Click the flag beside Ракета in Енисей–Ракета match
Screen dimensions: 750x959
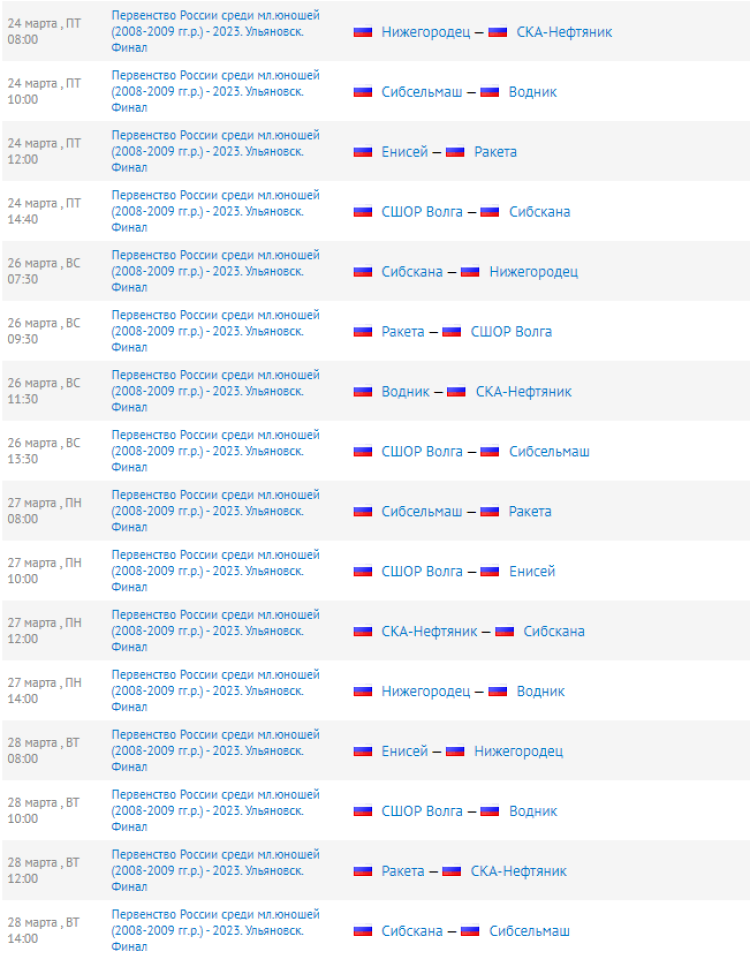click(455, 152)
